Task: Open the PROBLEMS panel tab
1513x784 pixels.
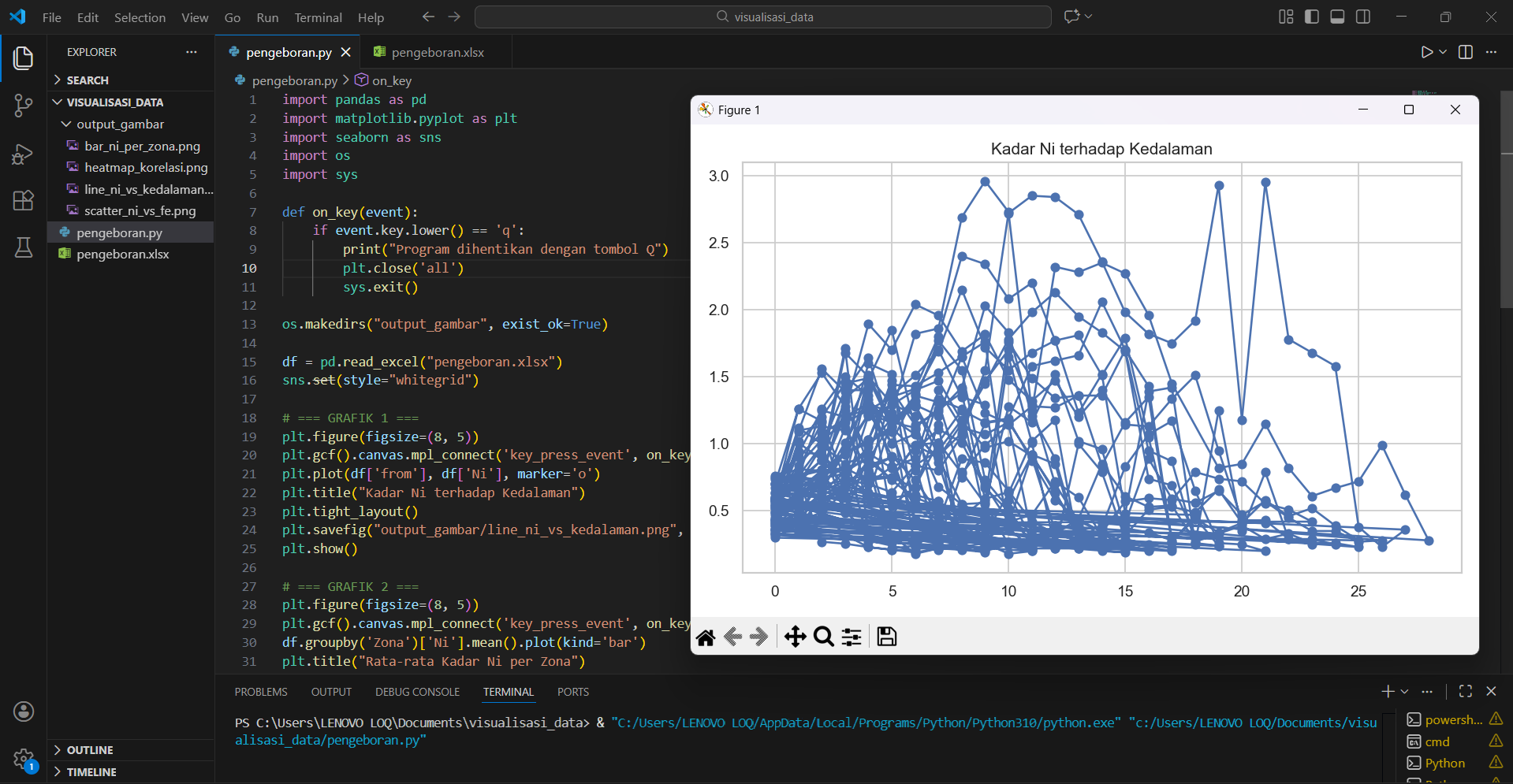Action: click(261, 692)
